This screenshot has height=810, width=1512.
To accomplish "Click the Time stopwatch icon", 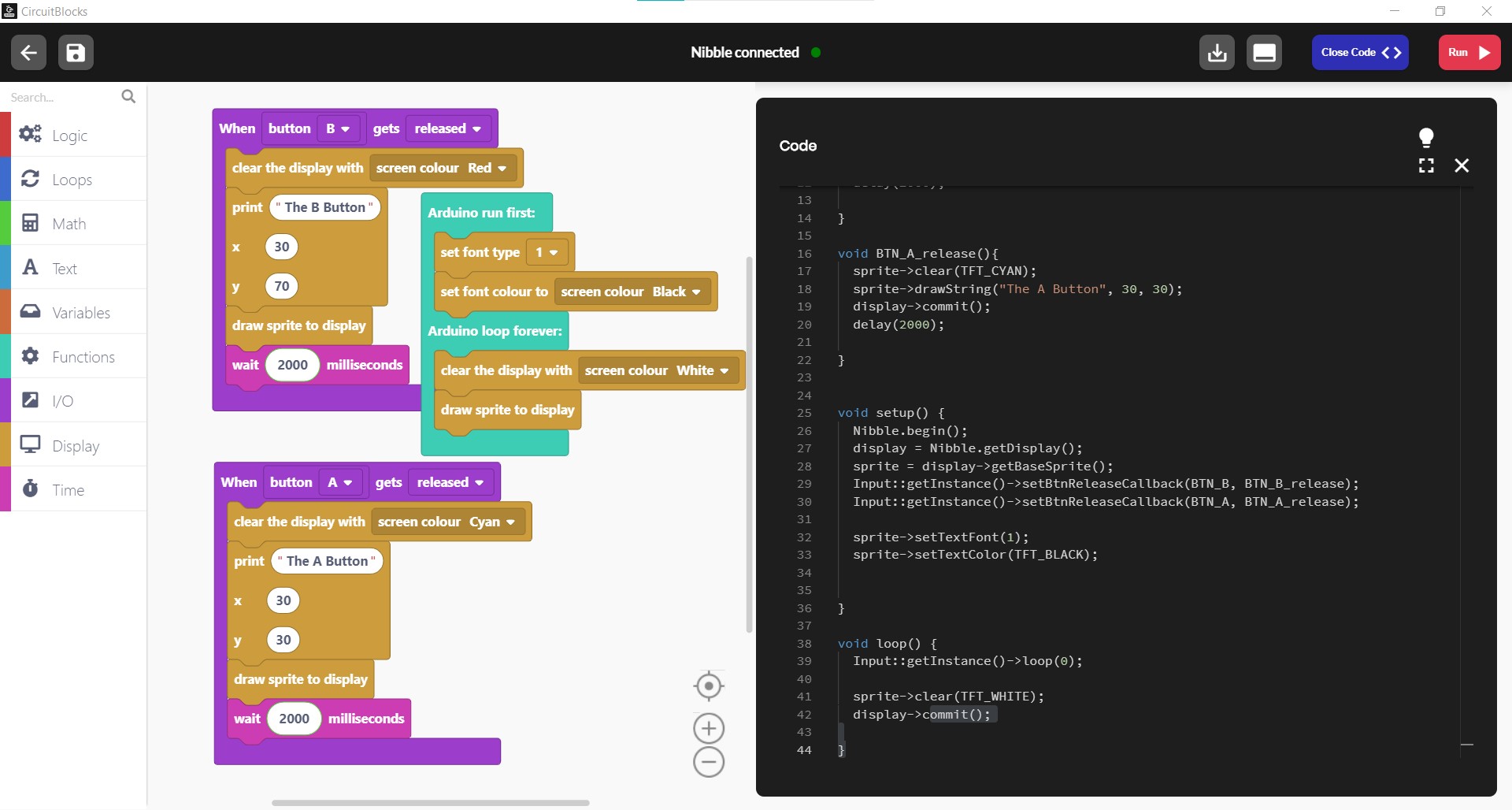I will 30,489.
